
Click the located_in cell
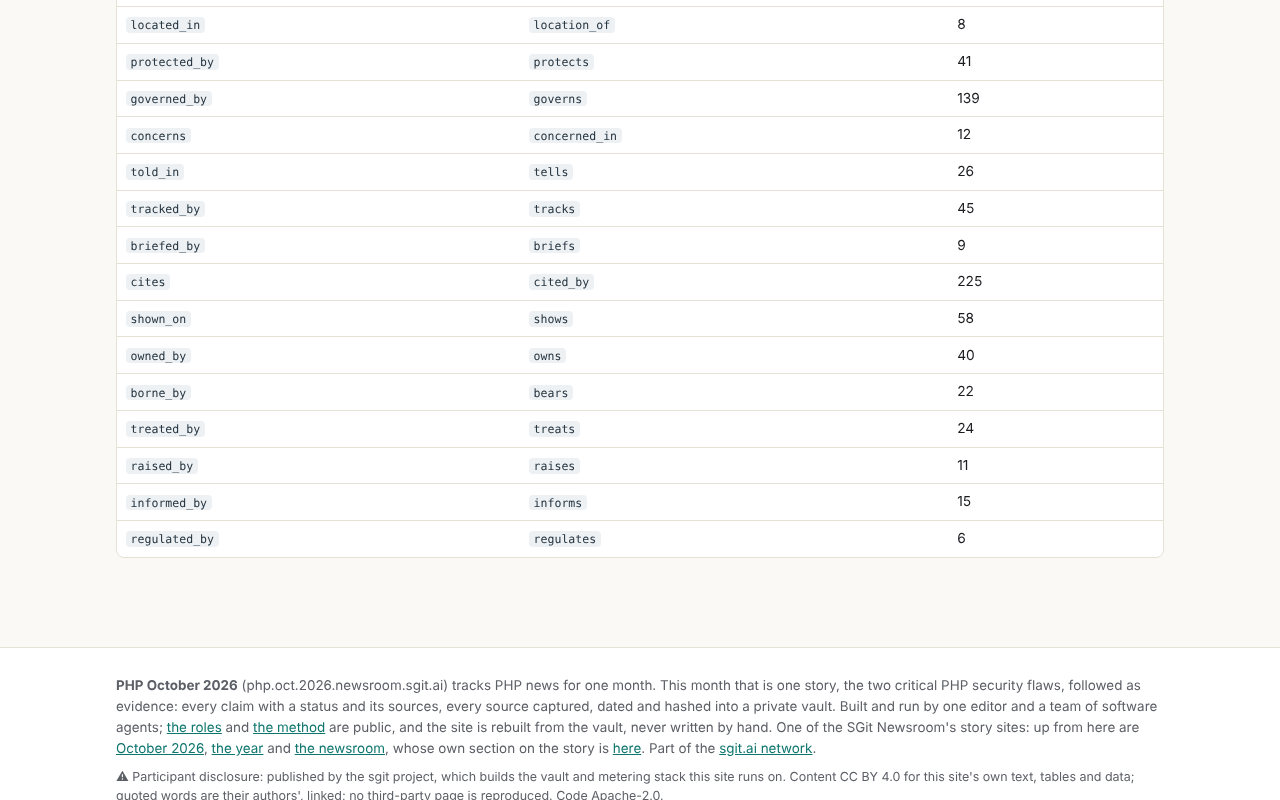pyautogui.click(x=165, y=25)
